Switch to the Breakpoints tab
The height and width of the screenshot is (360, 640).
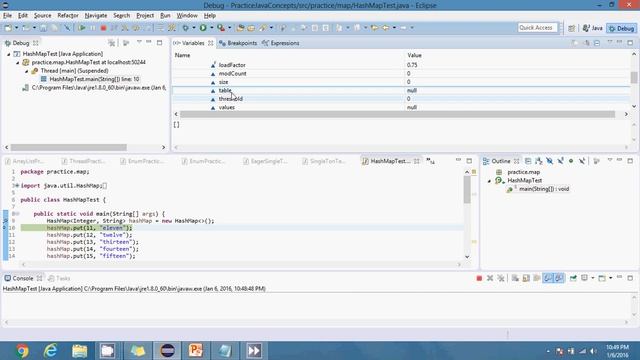238,43
